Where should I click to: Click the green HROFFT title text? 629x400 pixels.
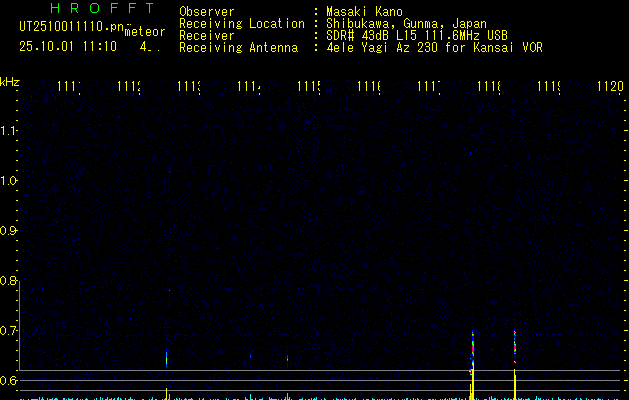(102, 8)
